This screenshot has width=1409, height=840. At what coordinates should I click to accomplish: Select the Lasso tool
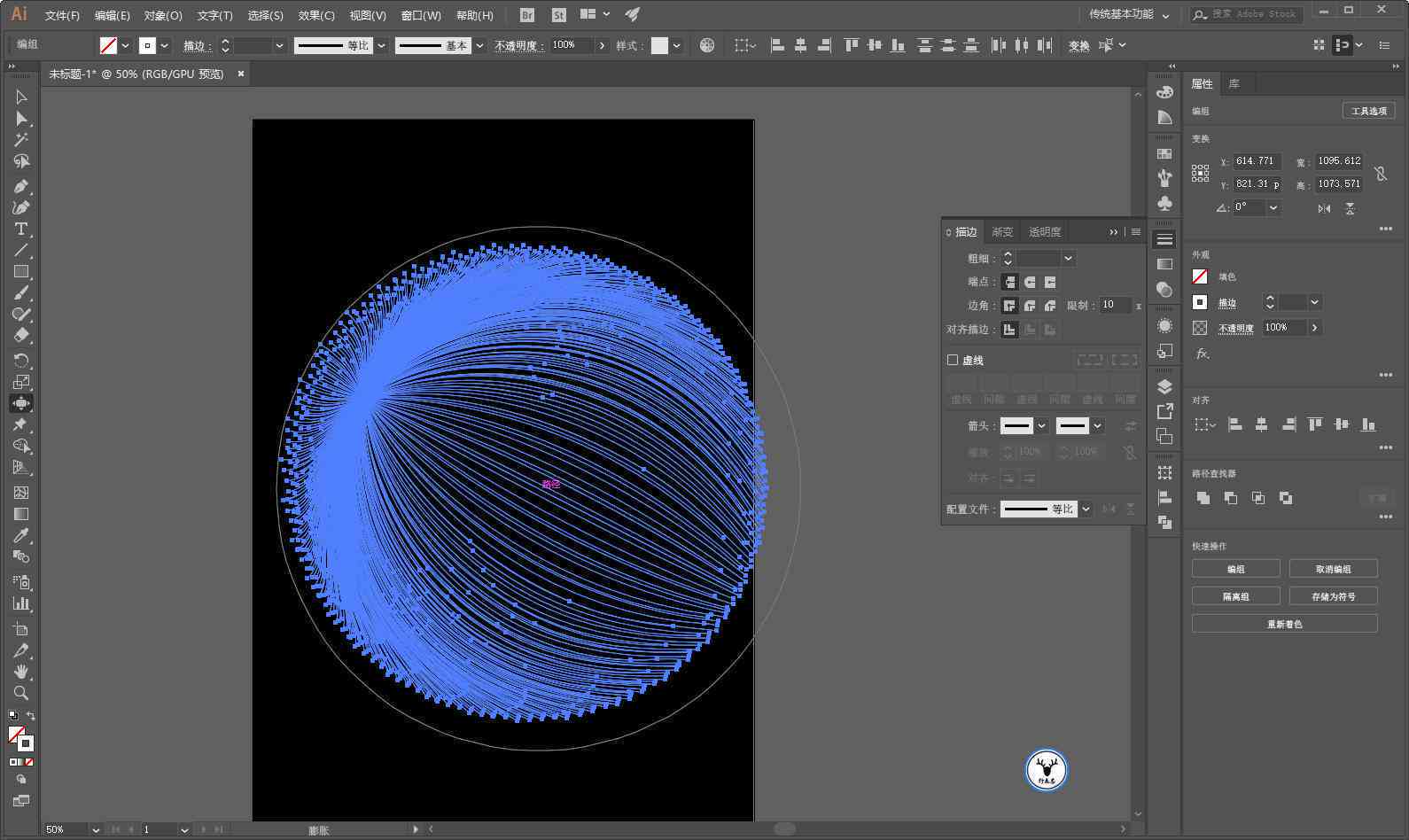(21, 161)
